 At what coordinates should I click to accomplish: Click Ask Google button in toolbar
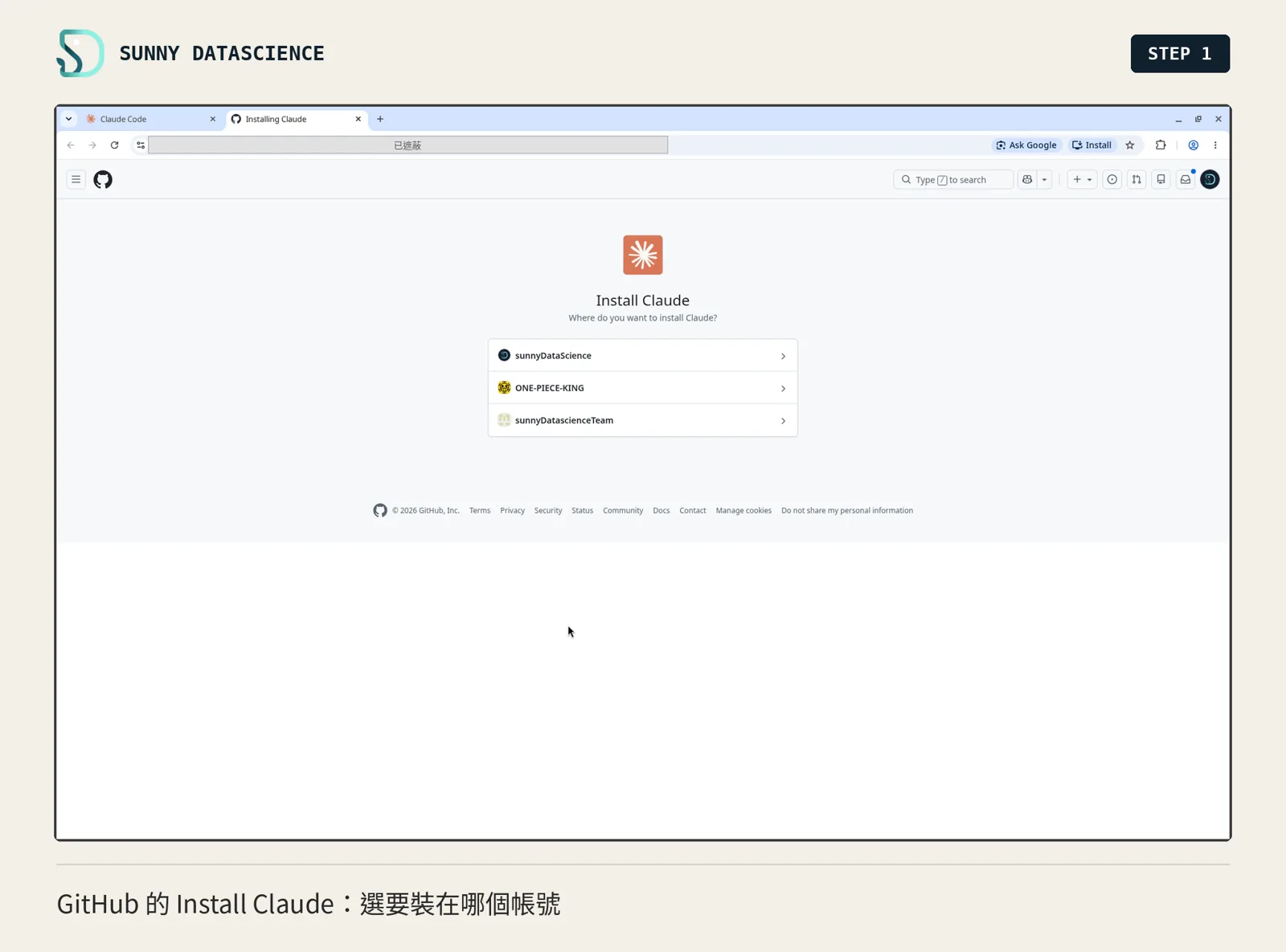1026,145
